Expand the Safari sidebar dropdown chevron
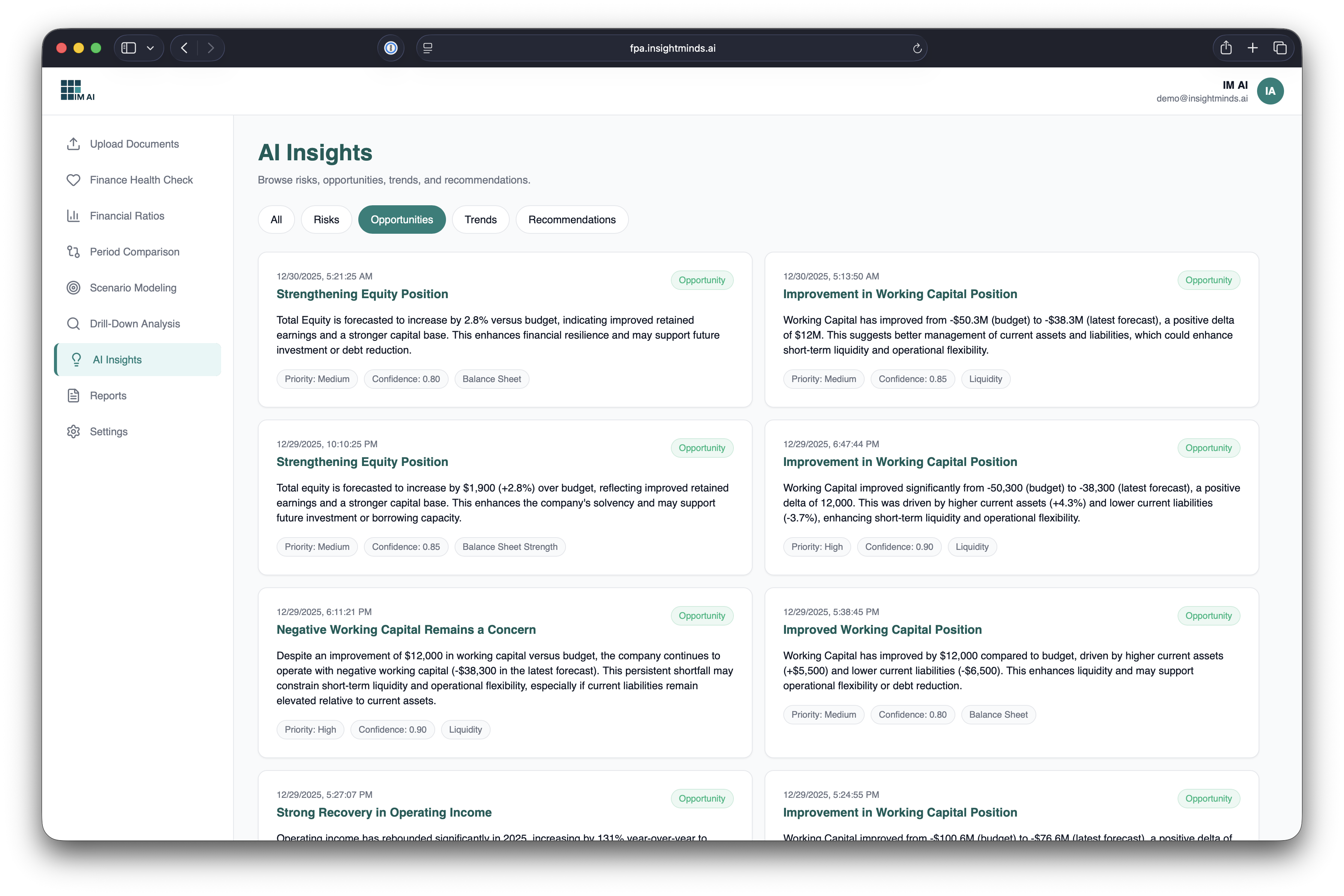The height and width of the screenshot is (896, 1344). (x=150, y=48)
